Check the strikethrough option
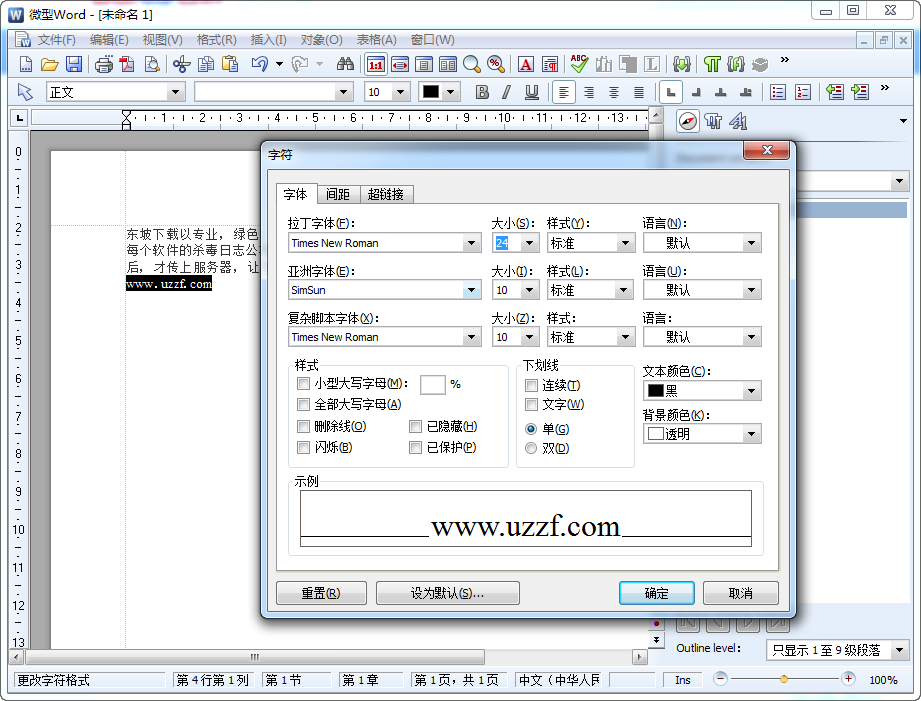This screenshot has width=921, height=701. 303,426
